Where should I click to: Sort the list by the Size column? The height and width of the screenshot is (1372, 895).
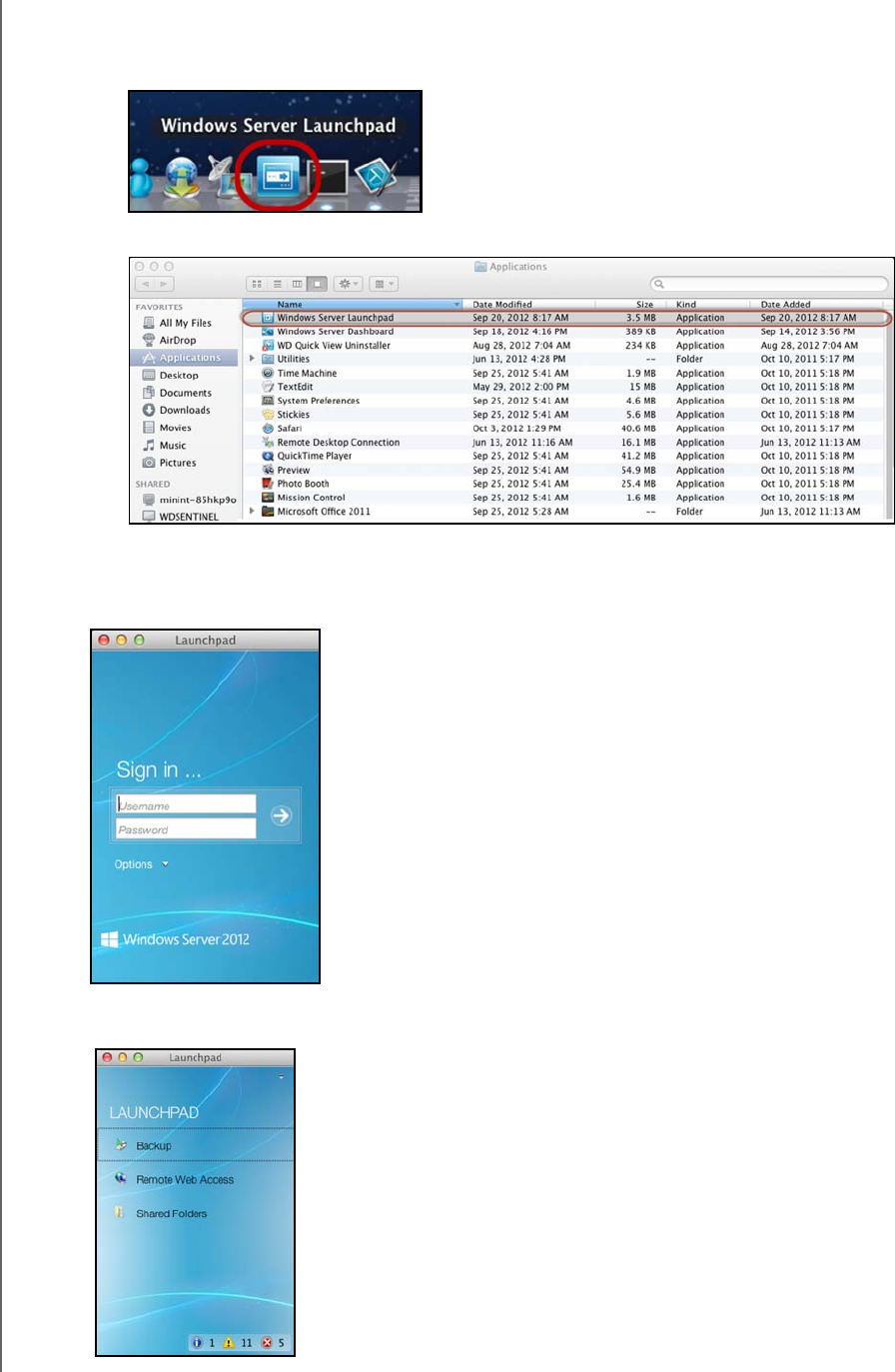point(632,304)
